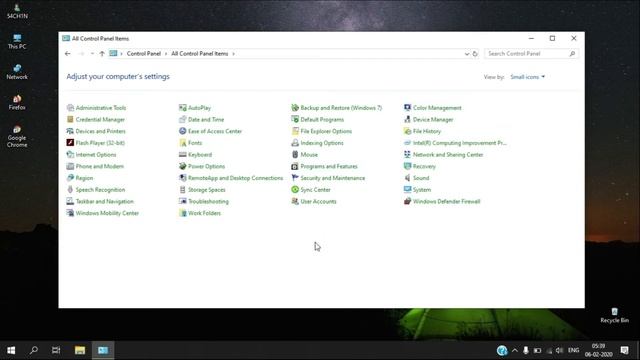Screen dimensions: 640x360
Task: Open RemoteApp and Desktop Connections link
Action: (236, 178)
